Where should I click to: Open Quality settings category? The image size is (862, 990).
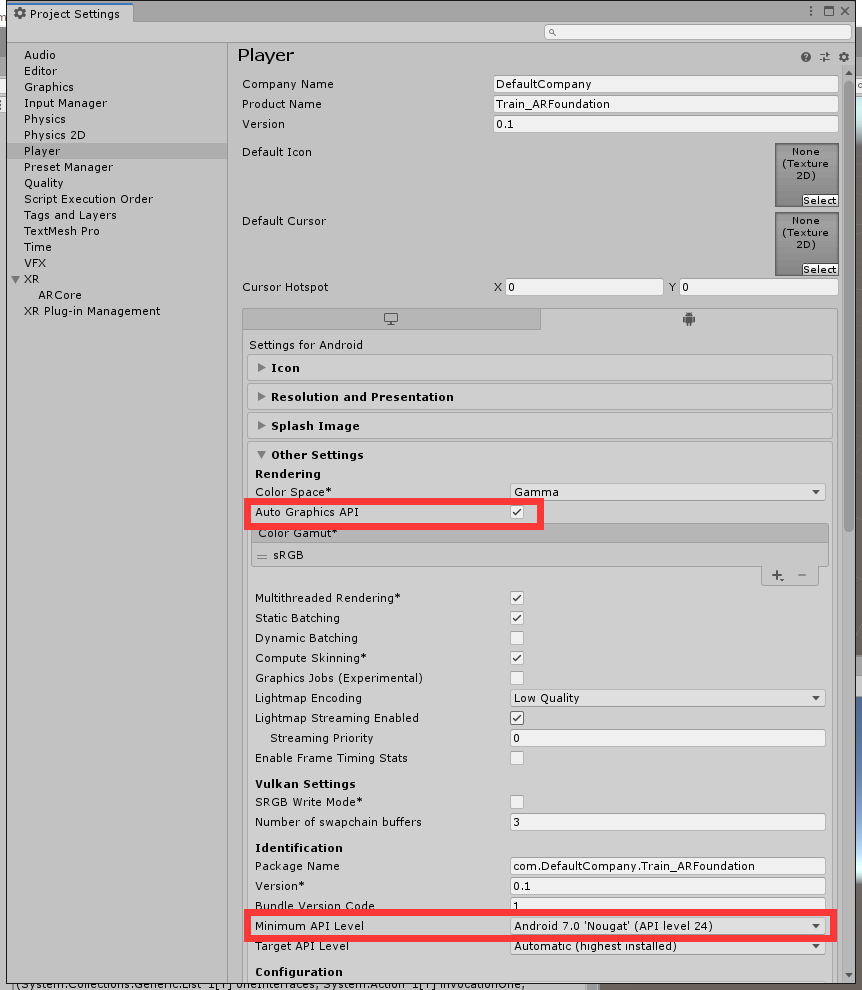pos(44,183)
